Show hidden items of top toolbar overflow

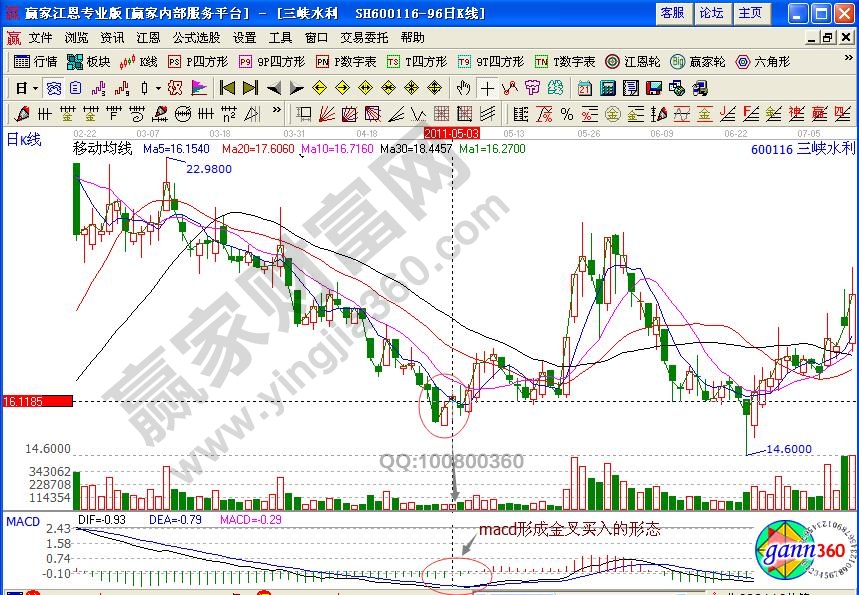pyautogui.click(x=849, y=58)
